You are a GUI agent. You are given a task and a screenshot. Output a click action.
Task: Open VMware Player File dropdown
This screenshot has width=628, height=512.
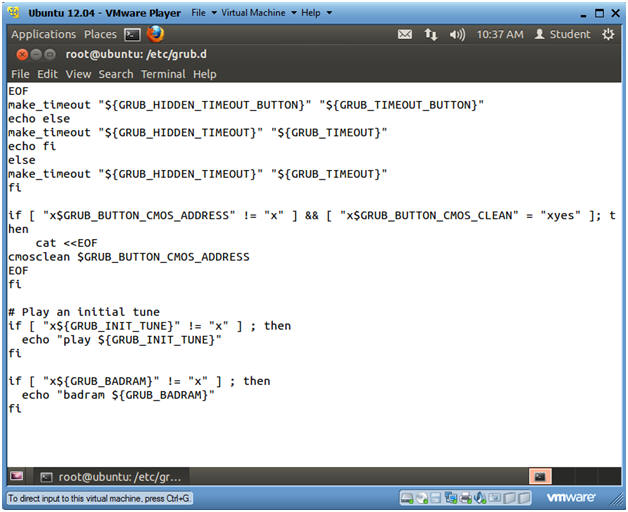coord(204,13)
